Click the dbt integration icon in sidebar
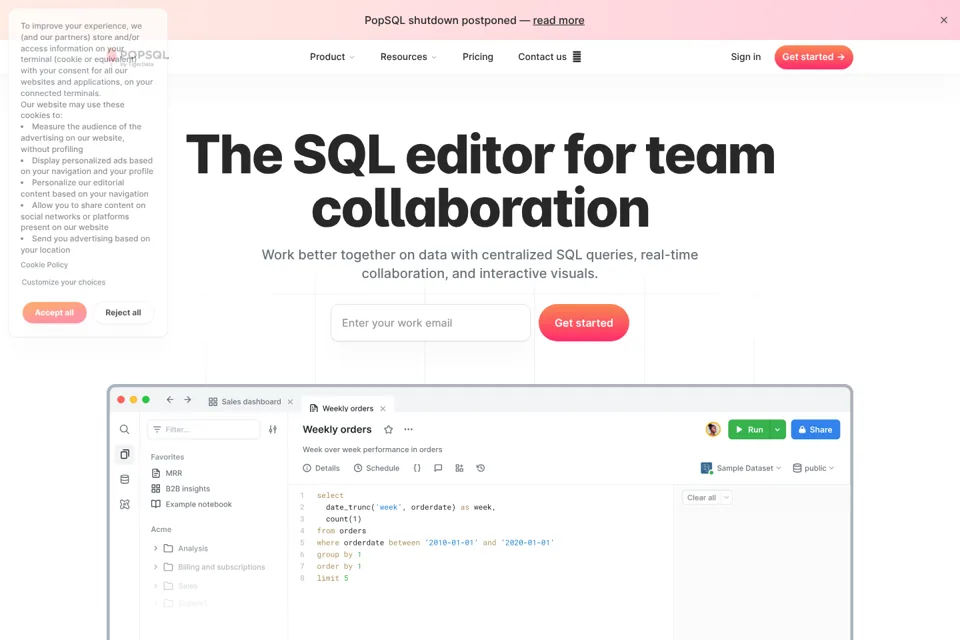 coord(124,504)
